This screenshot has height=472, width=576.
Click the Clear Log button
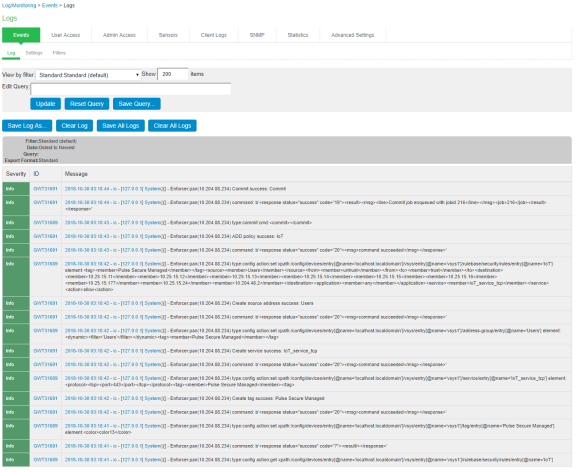(75, 126)
